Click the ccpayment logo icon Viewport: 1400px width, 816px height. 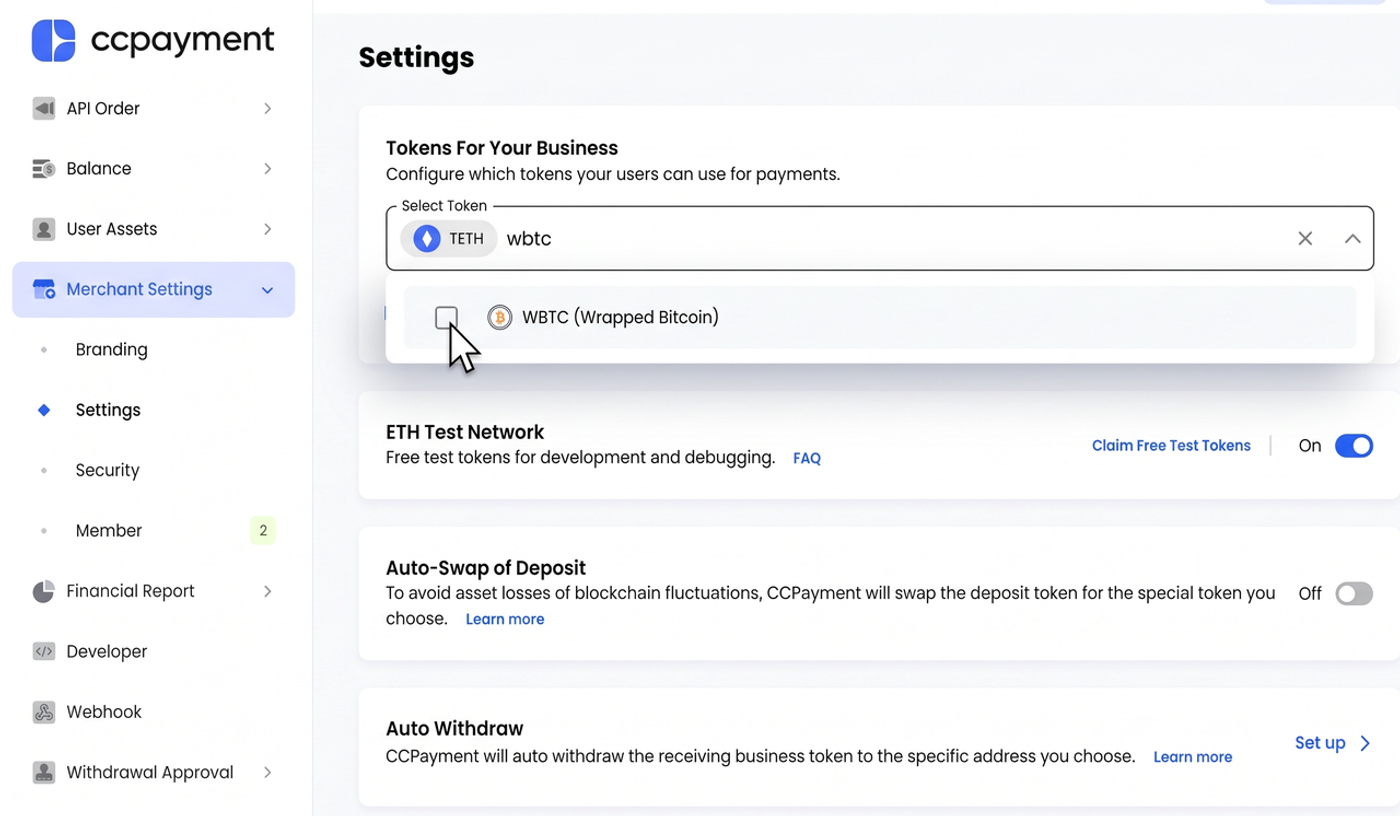coord(53,41)
